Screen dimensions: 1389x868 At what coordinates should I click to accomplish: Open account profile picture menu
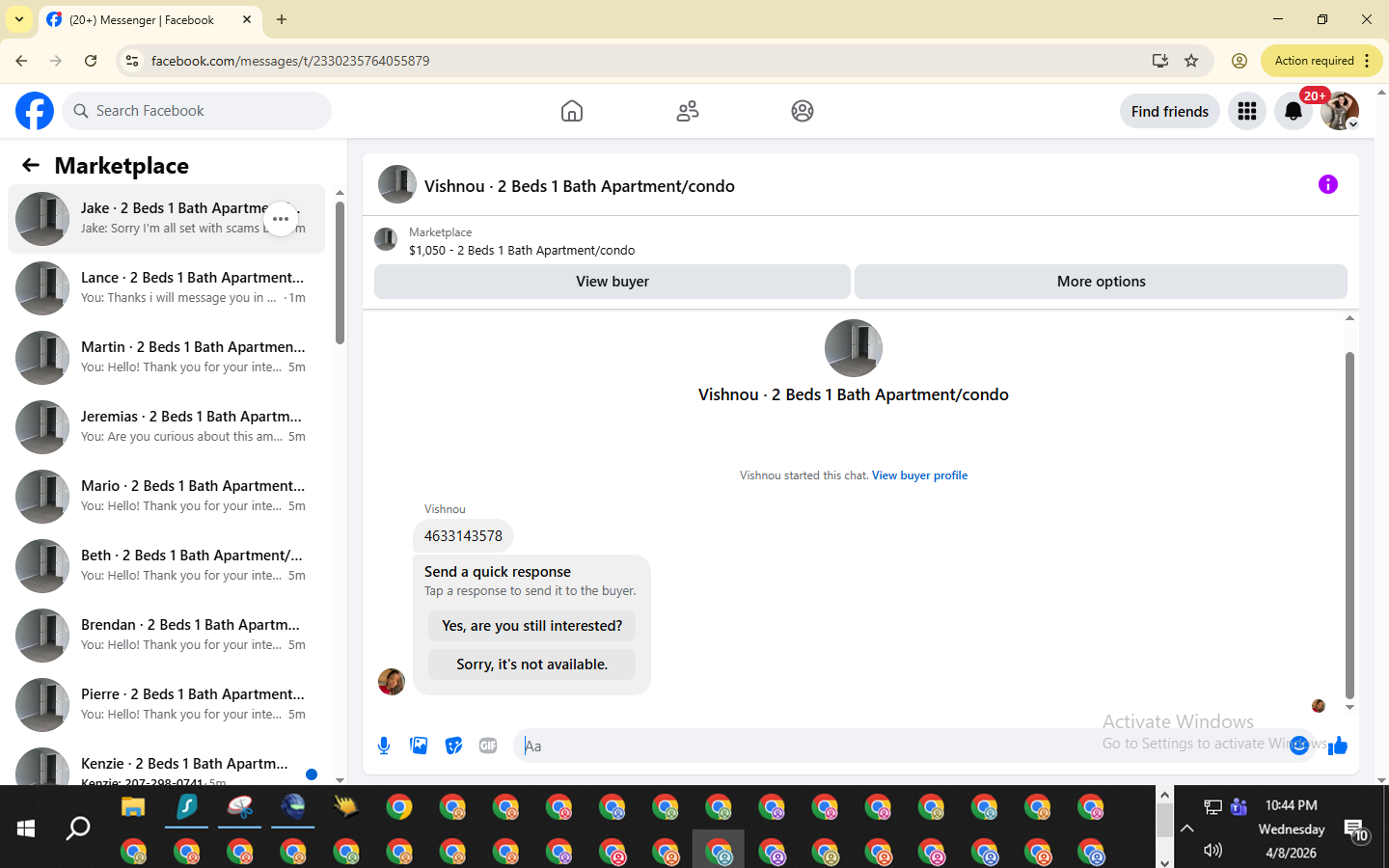click(x=1340, y=111)
